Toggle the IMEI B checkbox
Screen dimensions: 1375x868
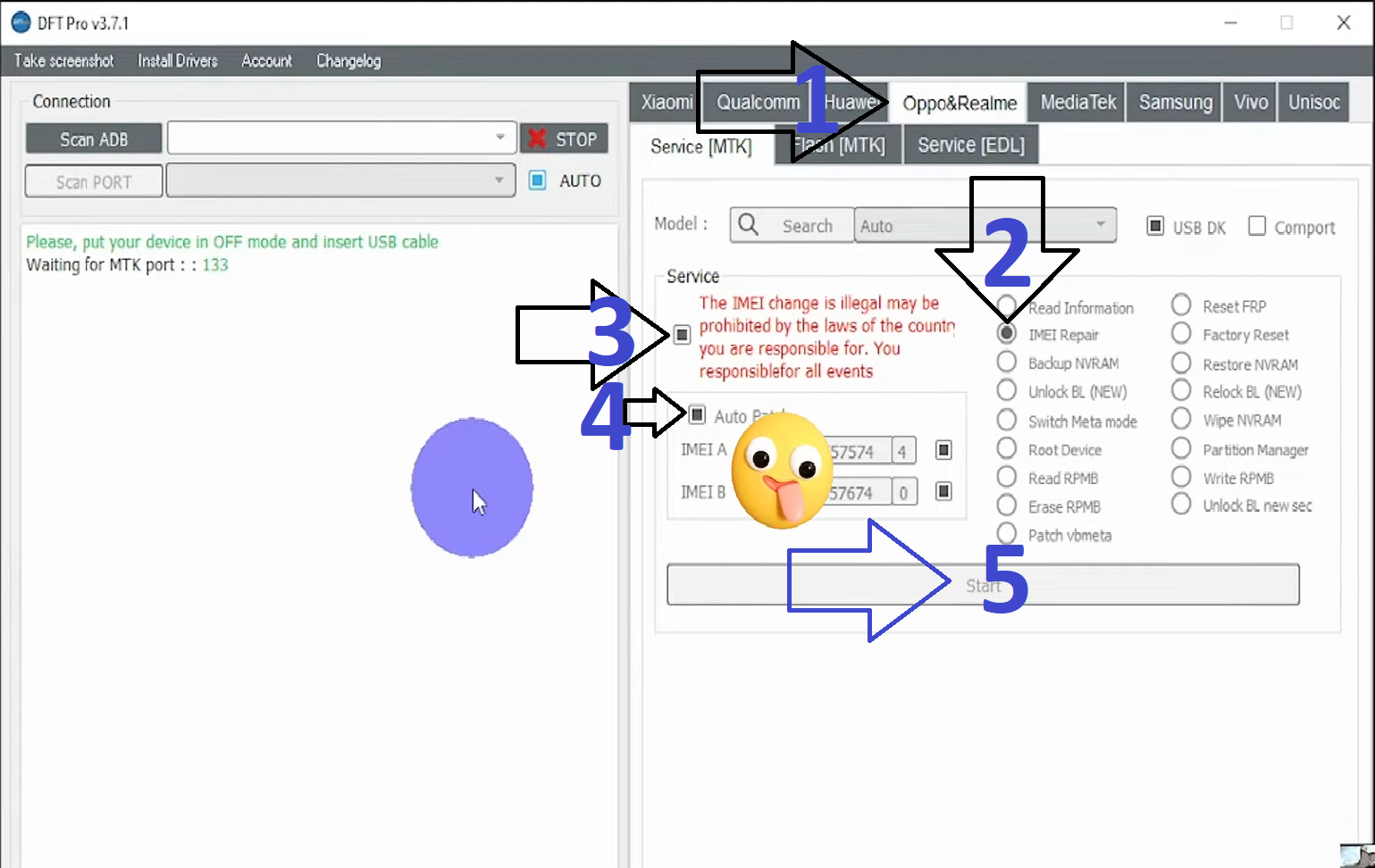(943, 491)
